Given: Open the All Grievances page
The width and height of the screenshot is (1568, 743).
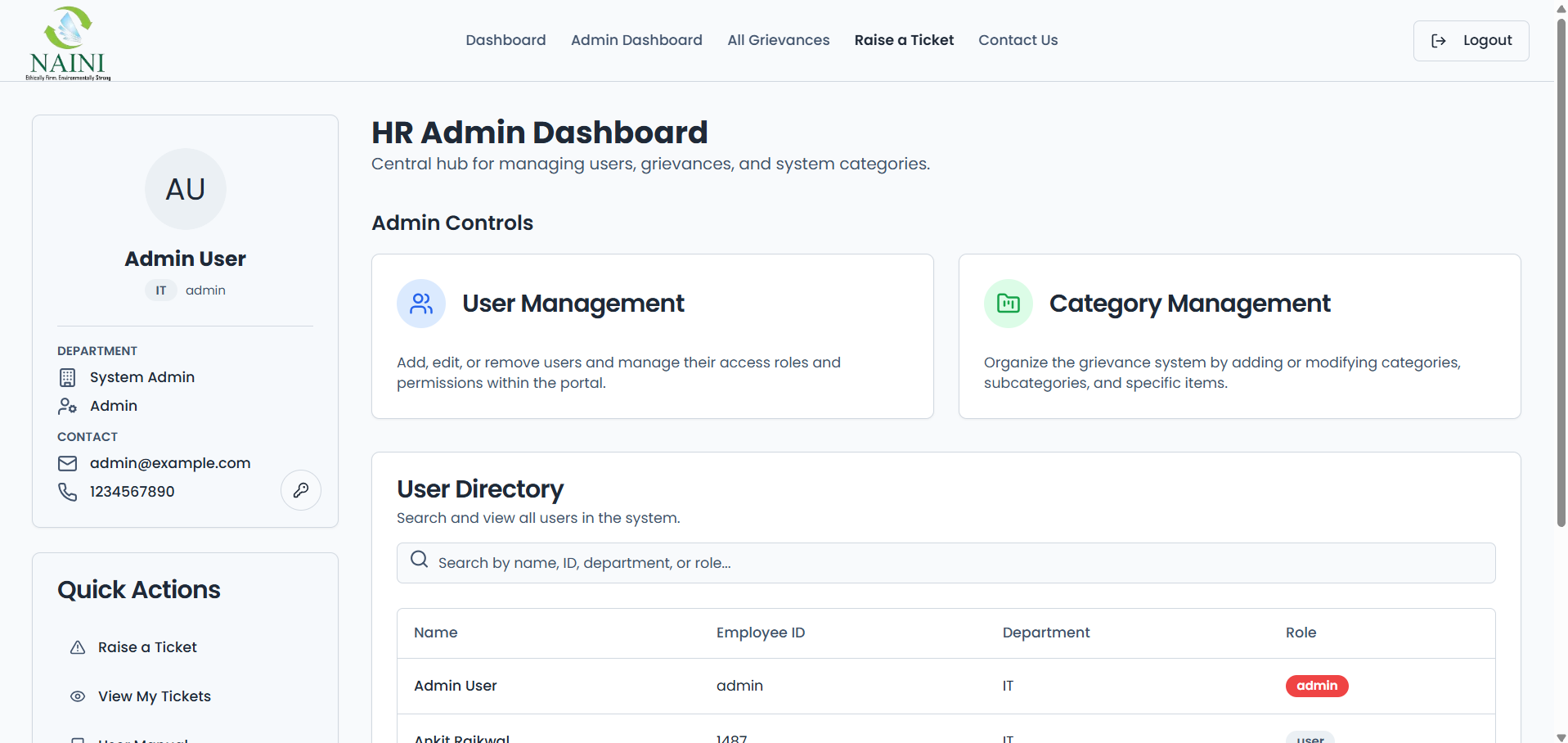Looking at the screenshot, I should point(778,40).
